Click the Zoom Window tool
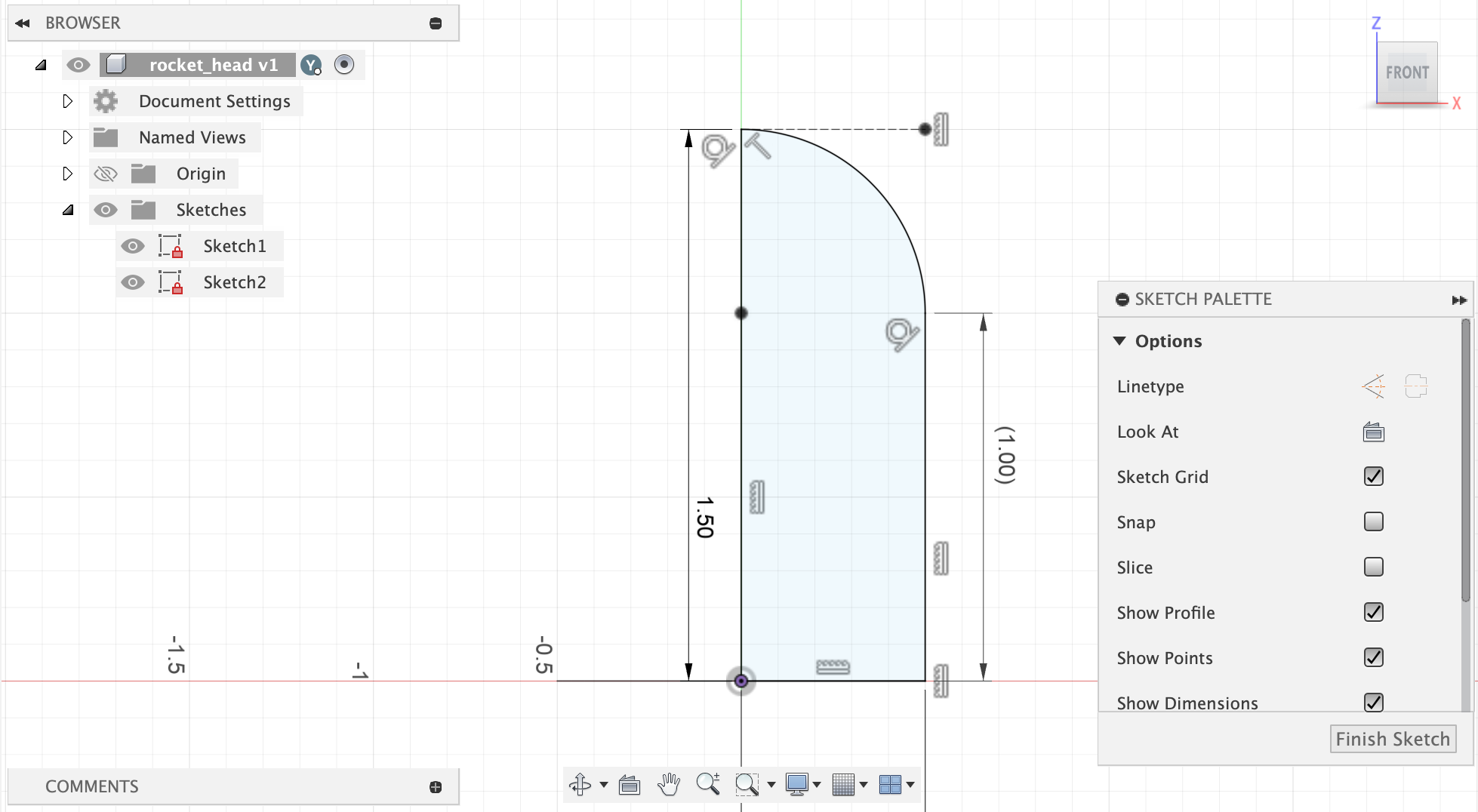 (747, 784)
